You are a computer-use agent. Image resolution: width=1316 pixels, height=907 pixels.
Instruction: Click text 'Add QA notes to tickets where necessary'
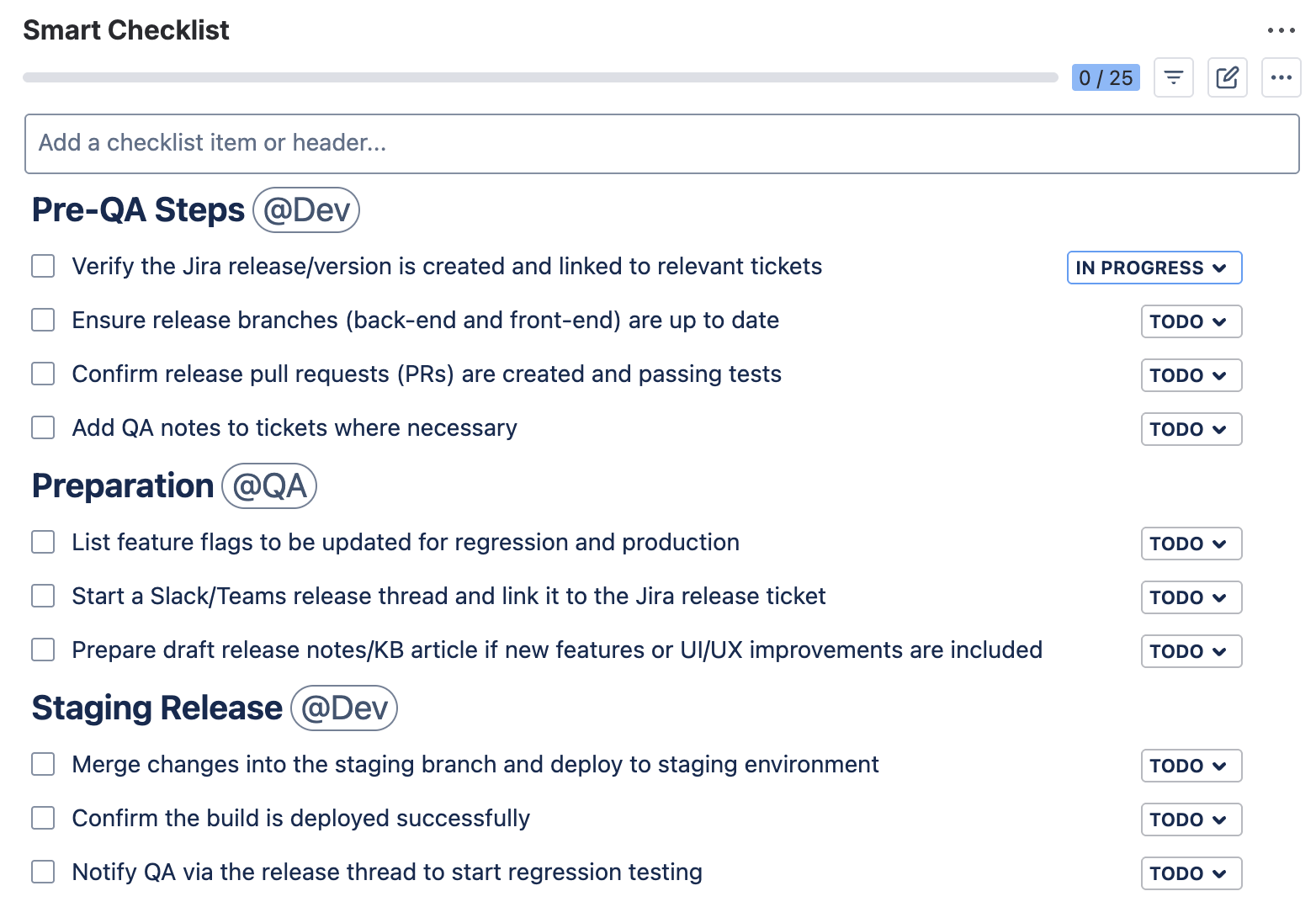point(295,428)
